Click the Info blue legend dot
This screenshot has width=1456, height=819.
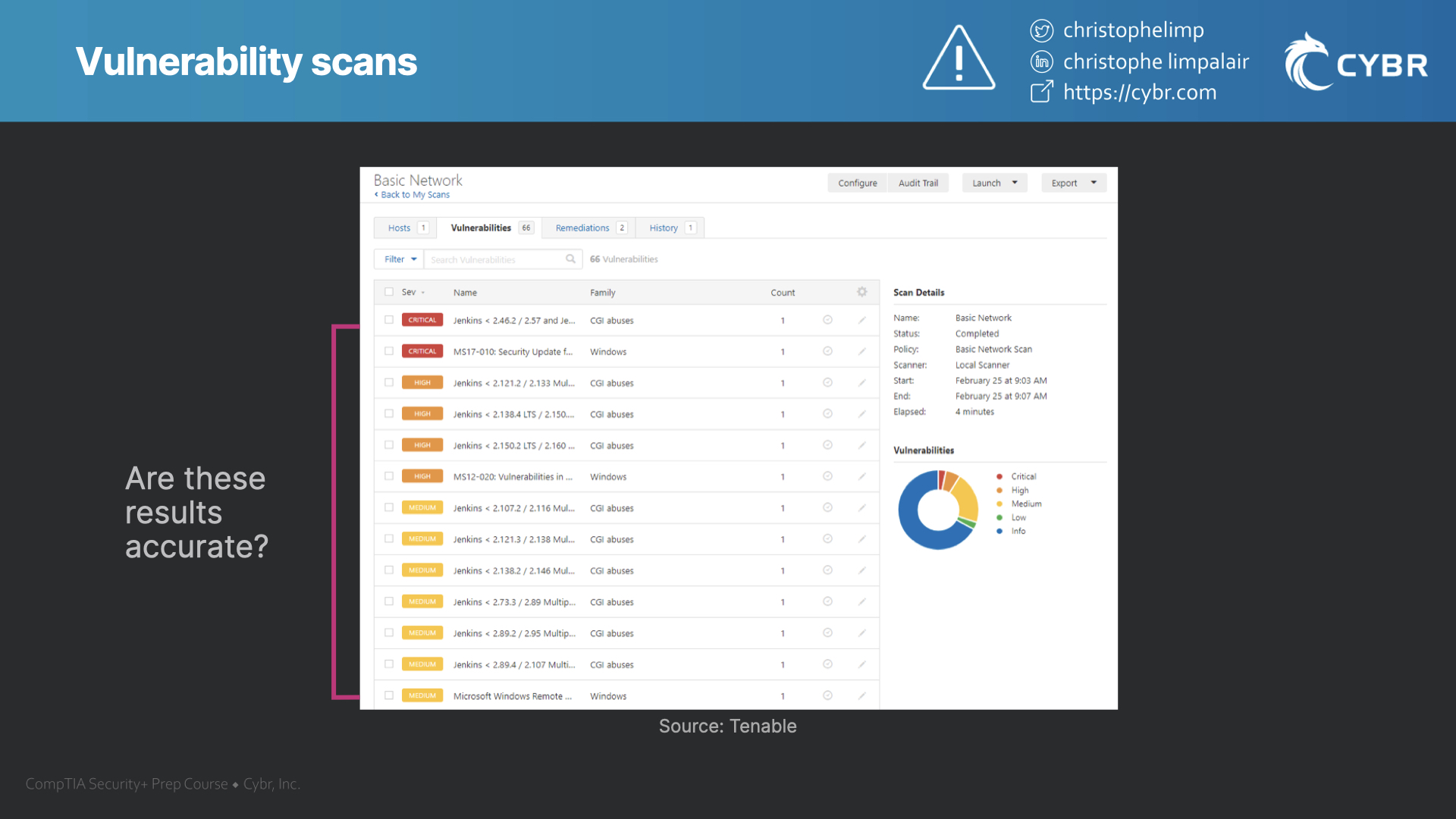point(999,531)
